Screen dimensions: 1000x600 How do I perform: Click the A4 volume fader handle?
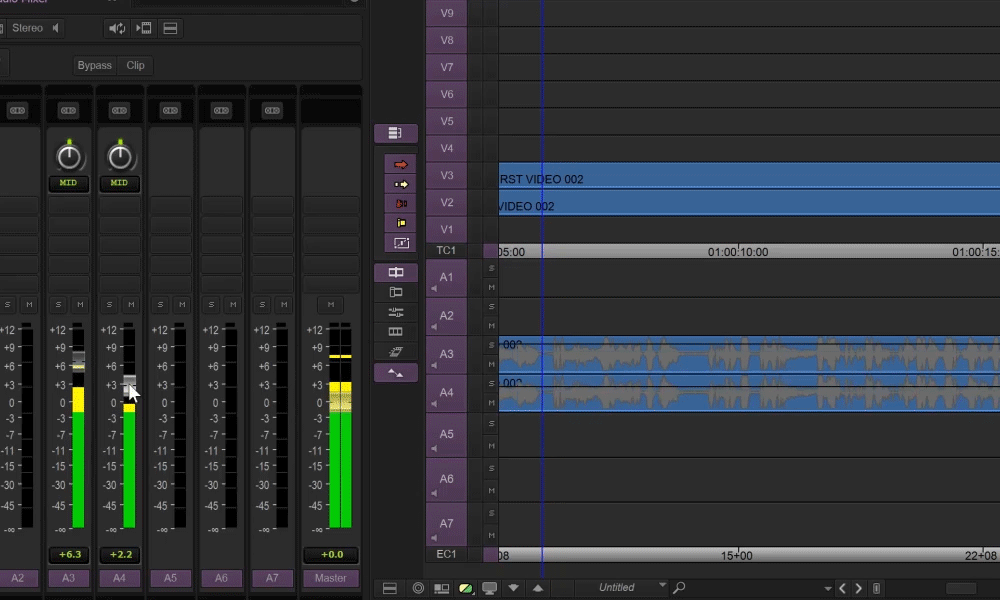[129, 384]
